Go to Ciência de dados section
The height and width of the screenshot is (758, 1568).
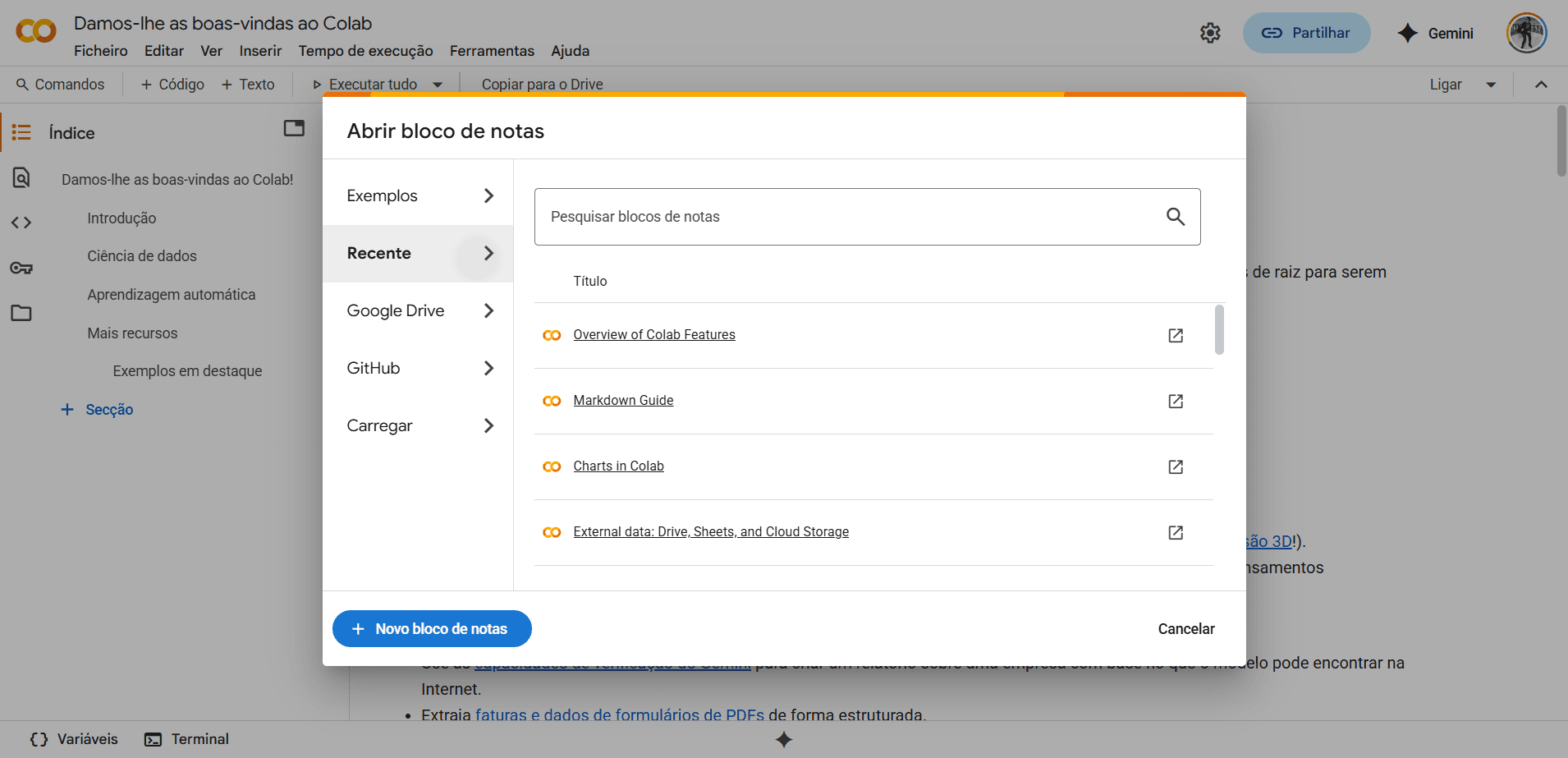coord(142,256)
